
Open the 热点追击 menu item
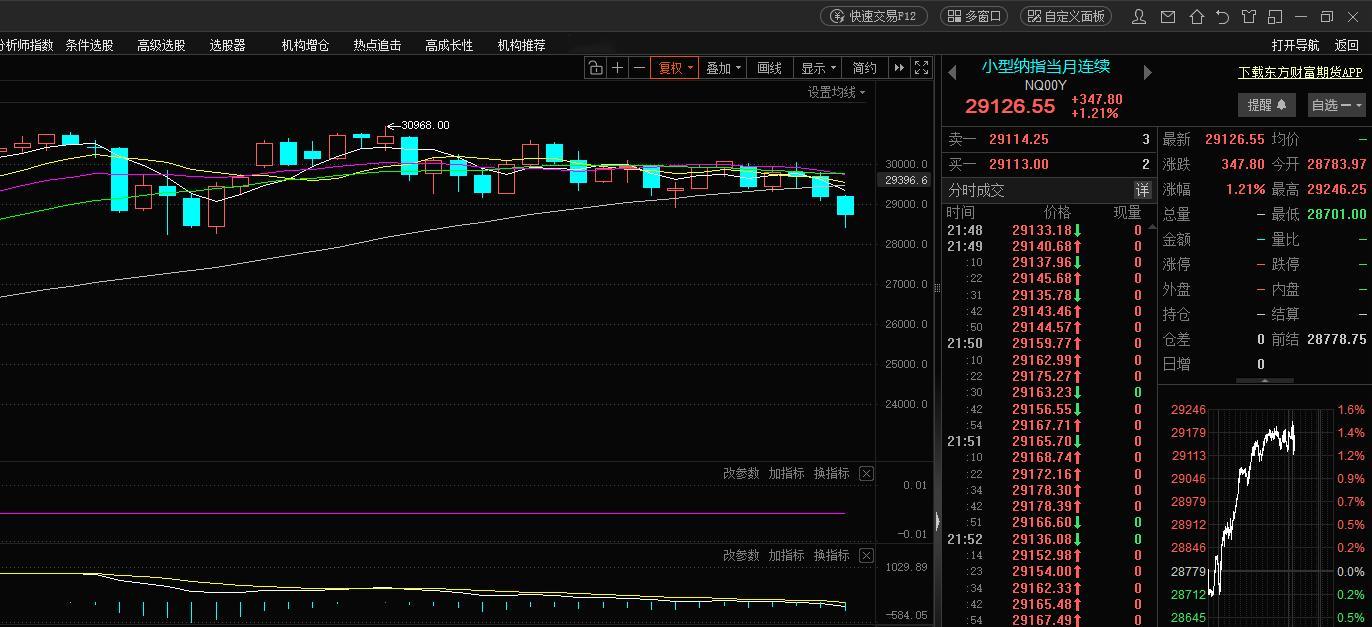tap(377, 45)
